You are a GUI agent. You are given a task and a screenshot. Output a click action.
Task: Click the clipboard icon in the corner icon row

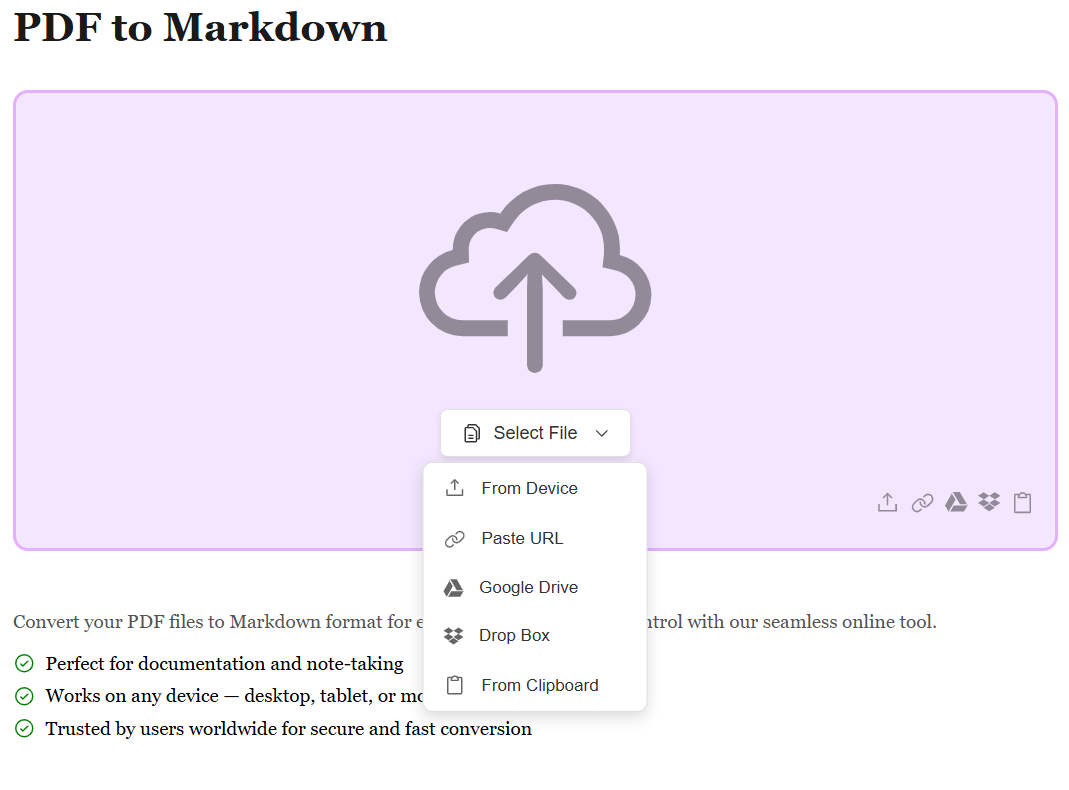pos(1022,502)
